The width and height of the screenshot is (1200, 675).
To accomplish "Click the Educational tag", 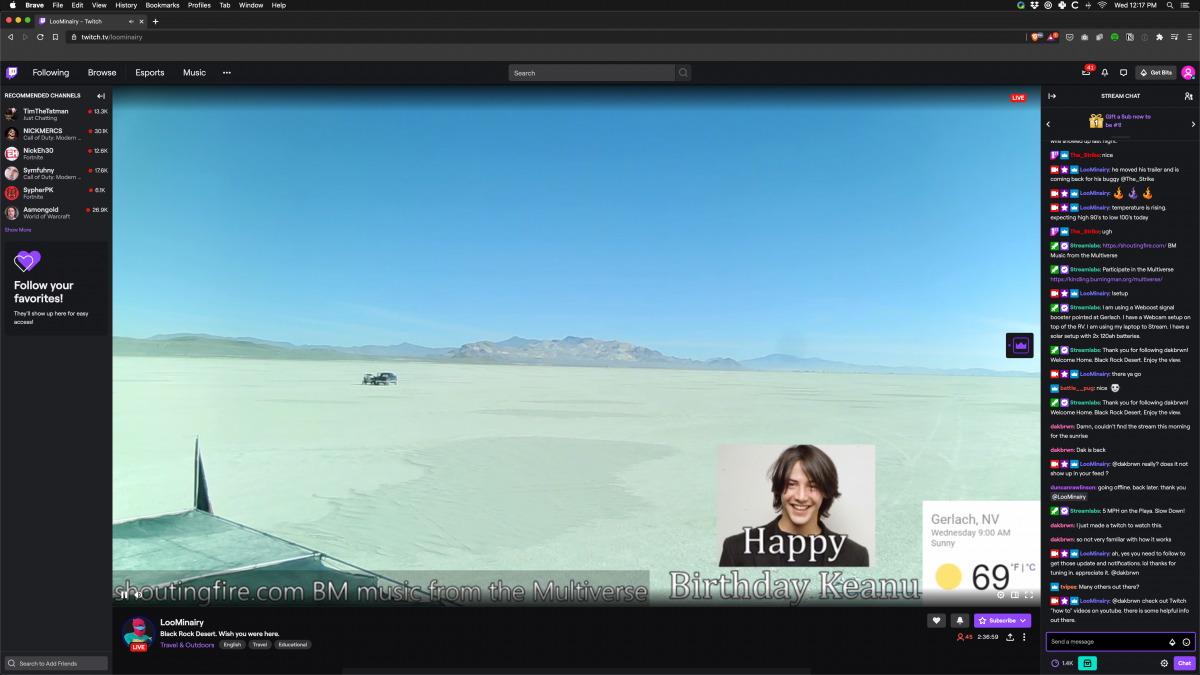I will (293, 645).
